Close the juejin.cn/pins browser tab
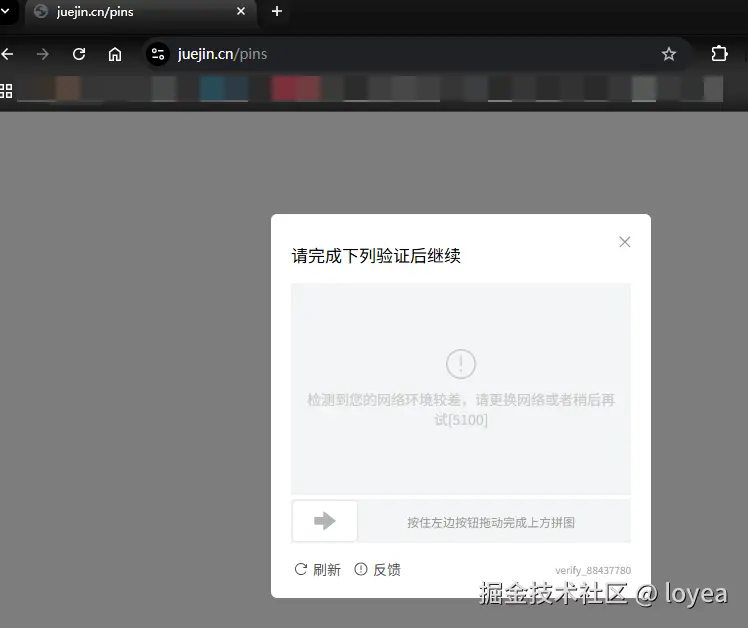 (x=241, y=11)
